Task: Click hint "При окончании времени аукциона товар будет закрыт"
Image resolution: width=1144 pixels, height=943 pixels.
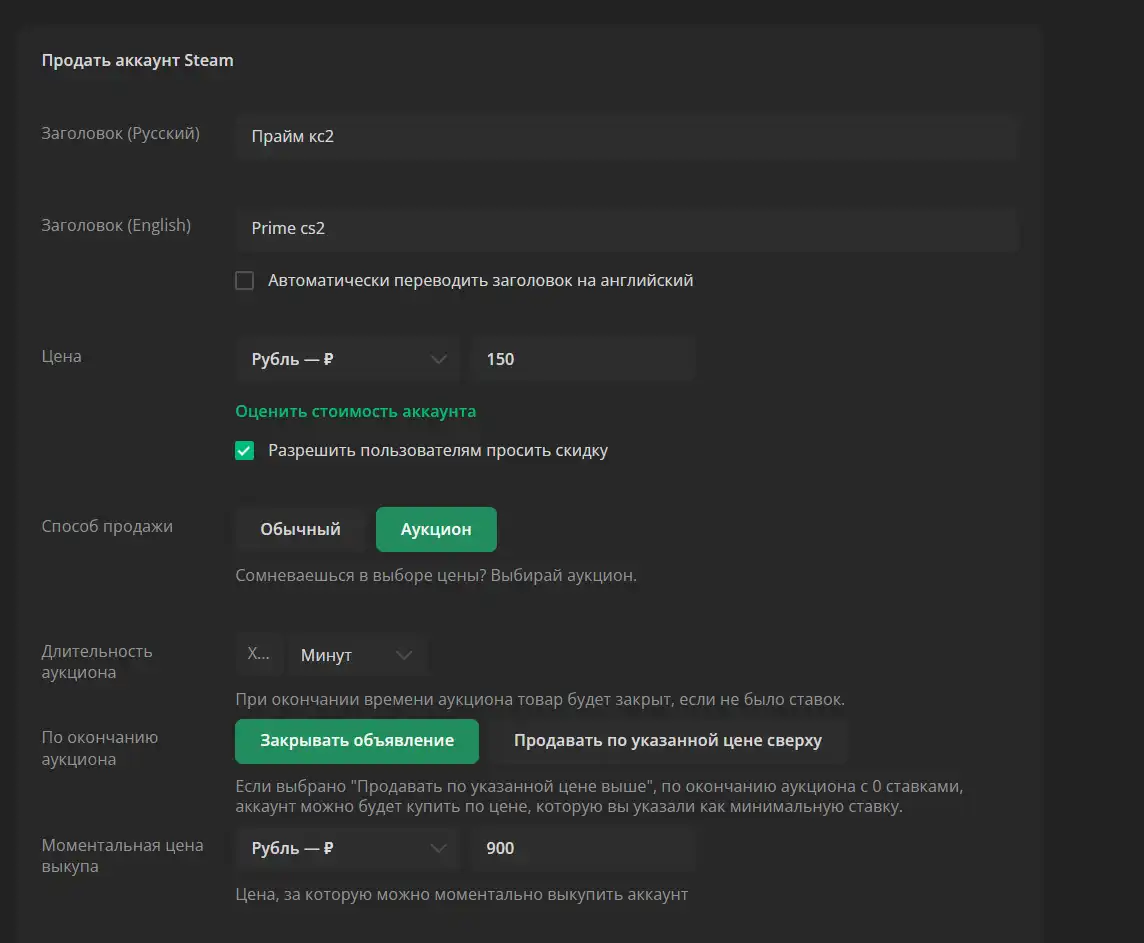Action: point(540,699)
